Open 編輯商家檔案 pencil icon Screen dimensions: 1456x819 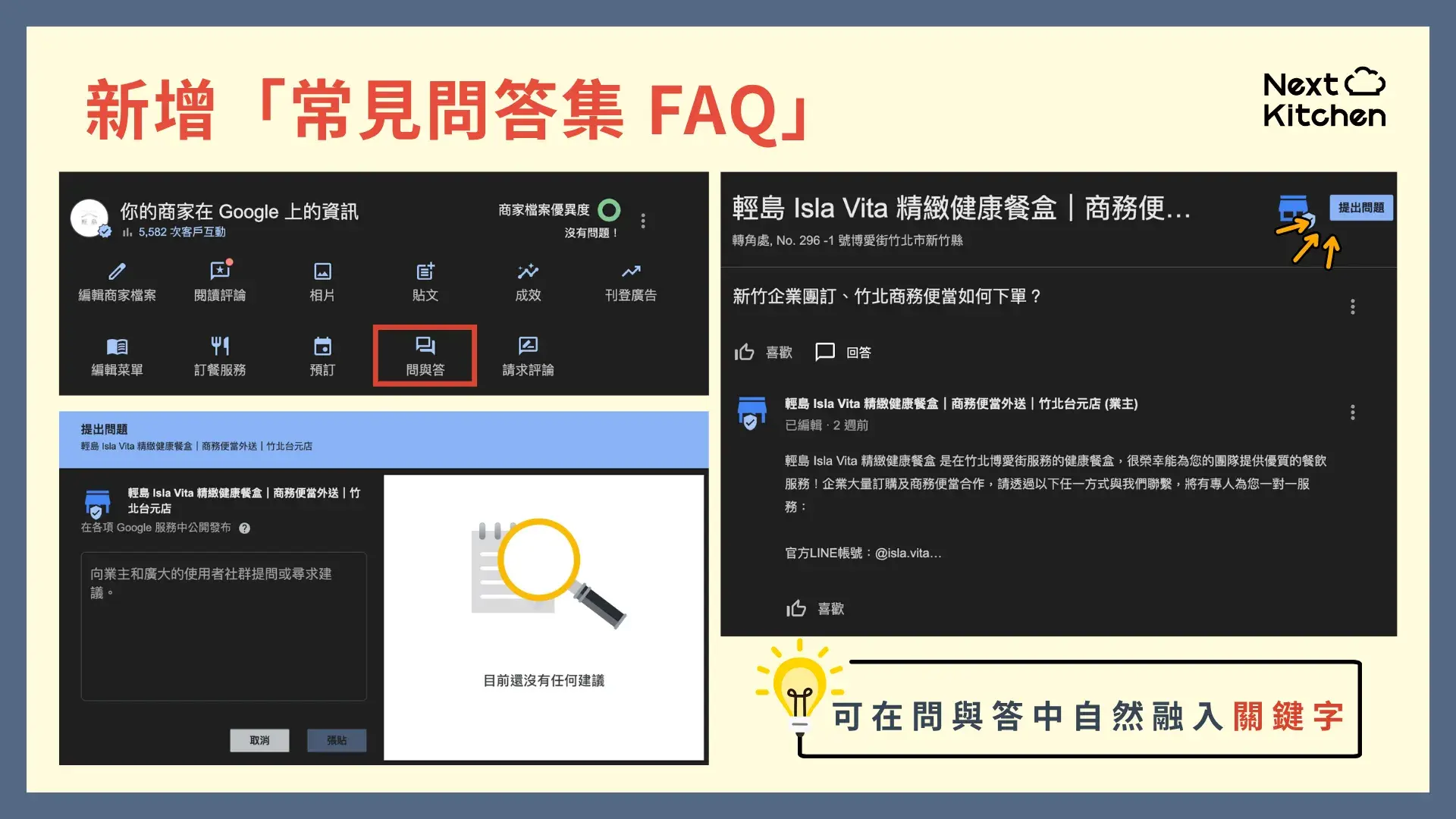point(117,271)
